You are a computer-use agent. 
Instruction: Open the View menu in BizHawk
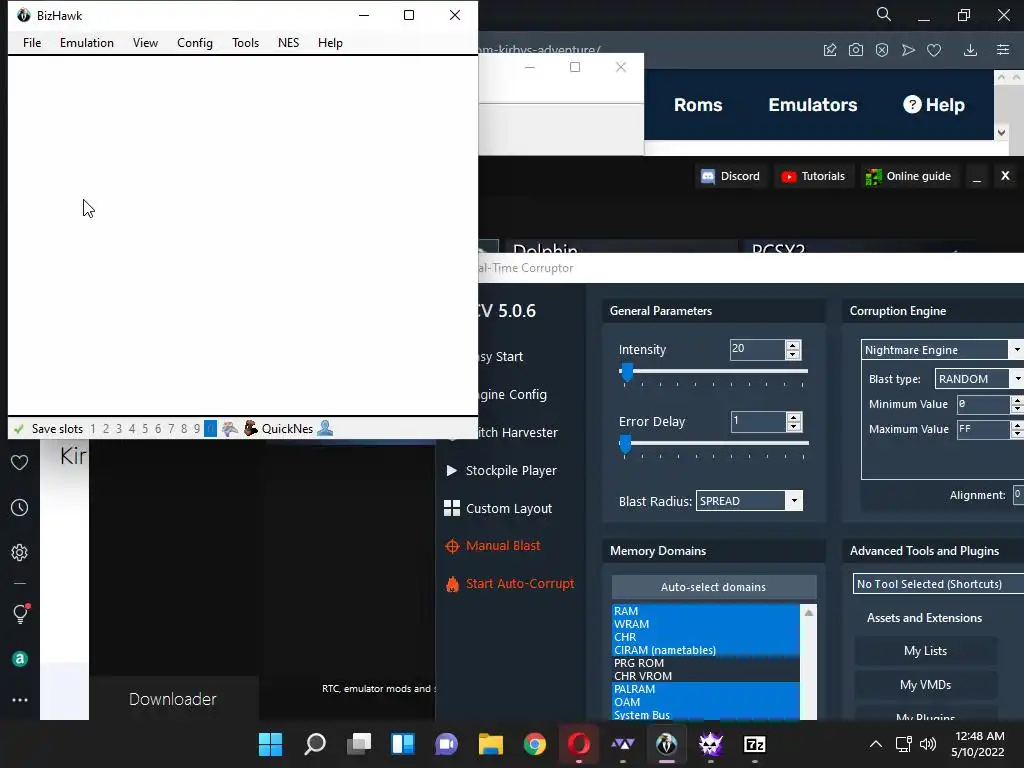(x=145, y=43)
